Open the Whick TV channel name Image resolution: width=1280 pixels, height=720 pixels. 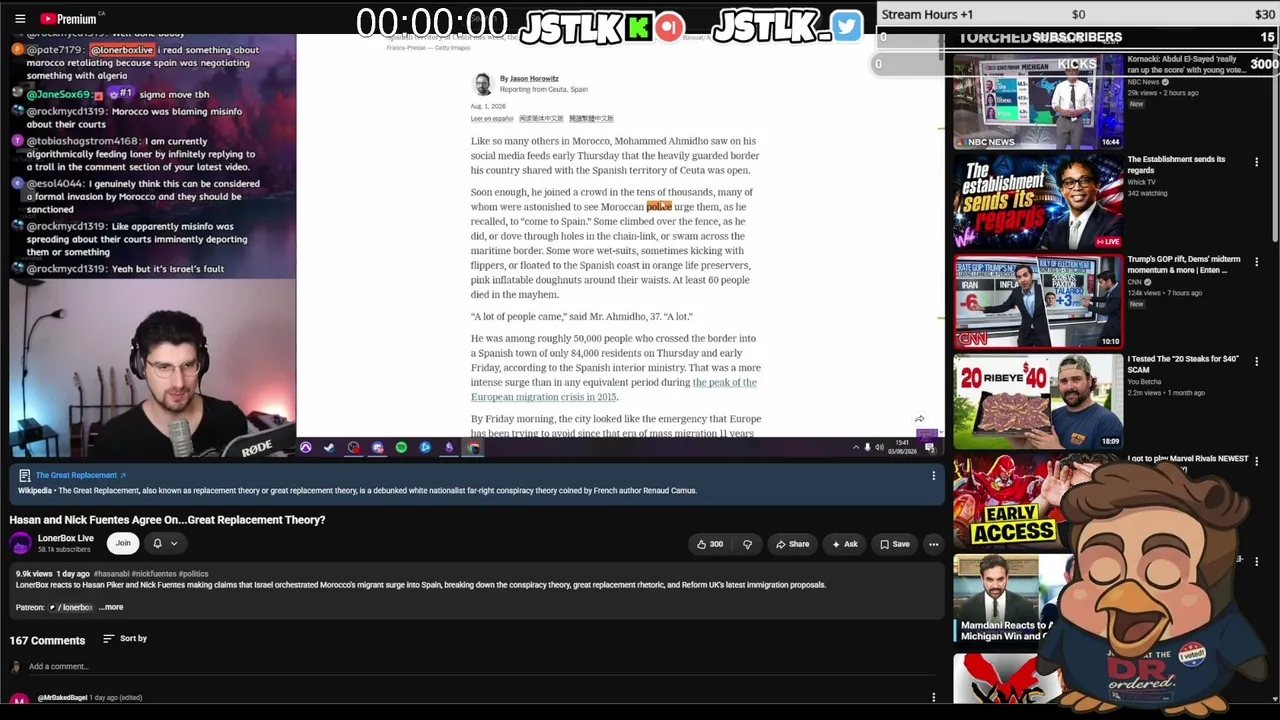point(1141,182)
